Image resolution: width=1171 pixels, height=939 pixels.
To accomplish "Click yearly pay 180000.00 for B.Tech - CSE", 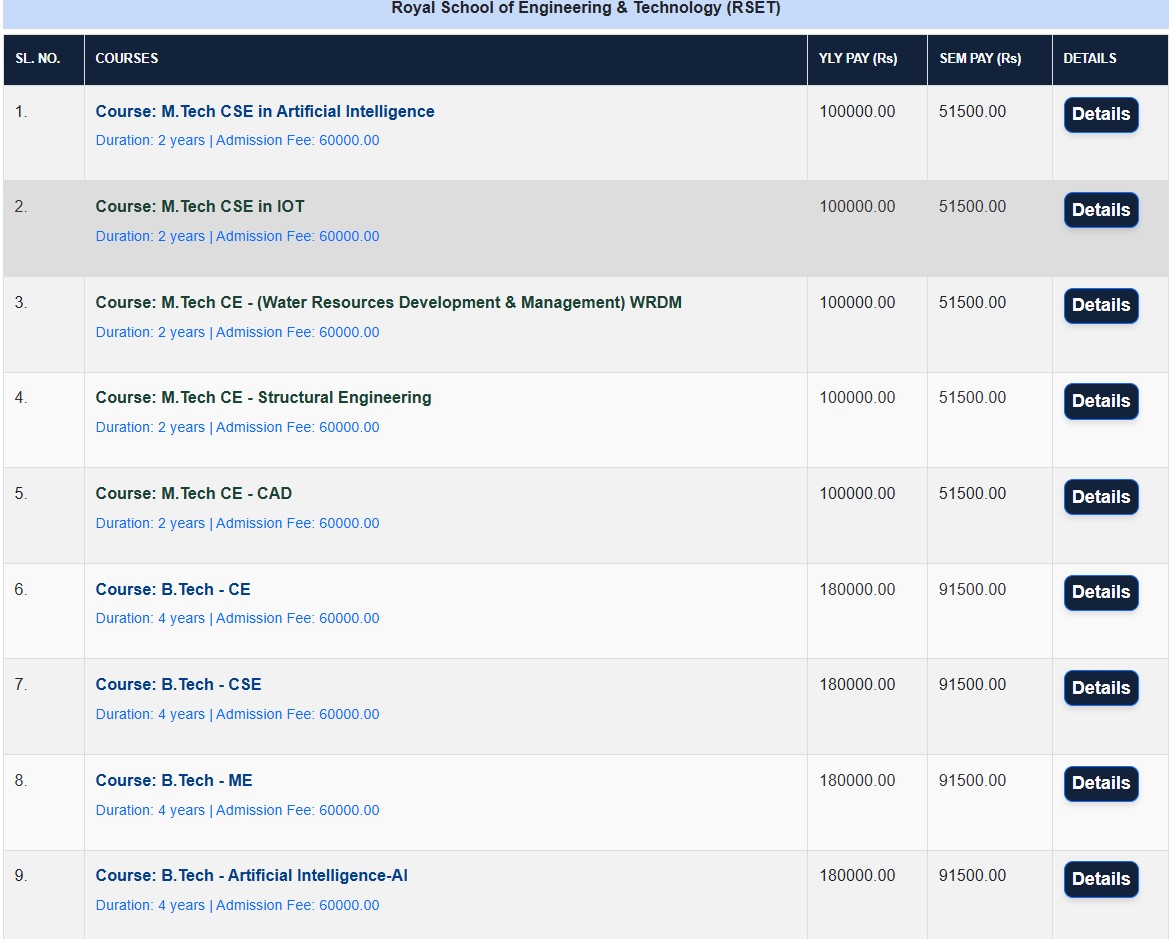I will point(857,684).
